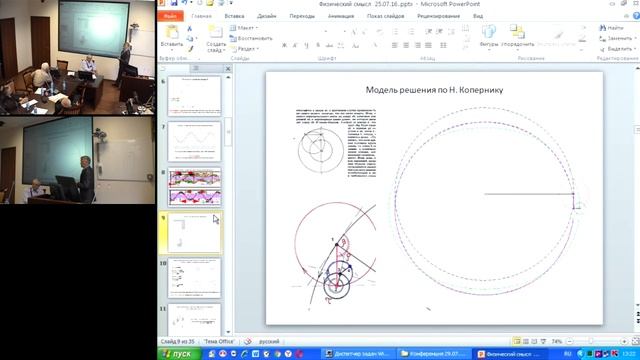
Task: Start slideshow from status bar icon
Action: 543,341
